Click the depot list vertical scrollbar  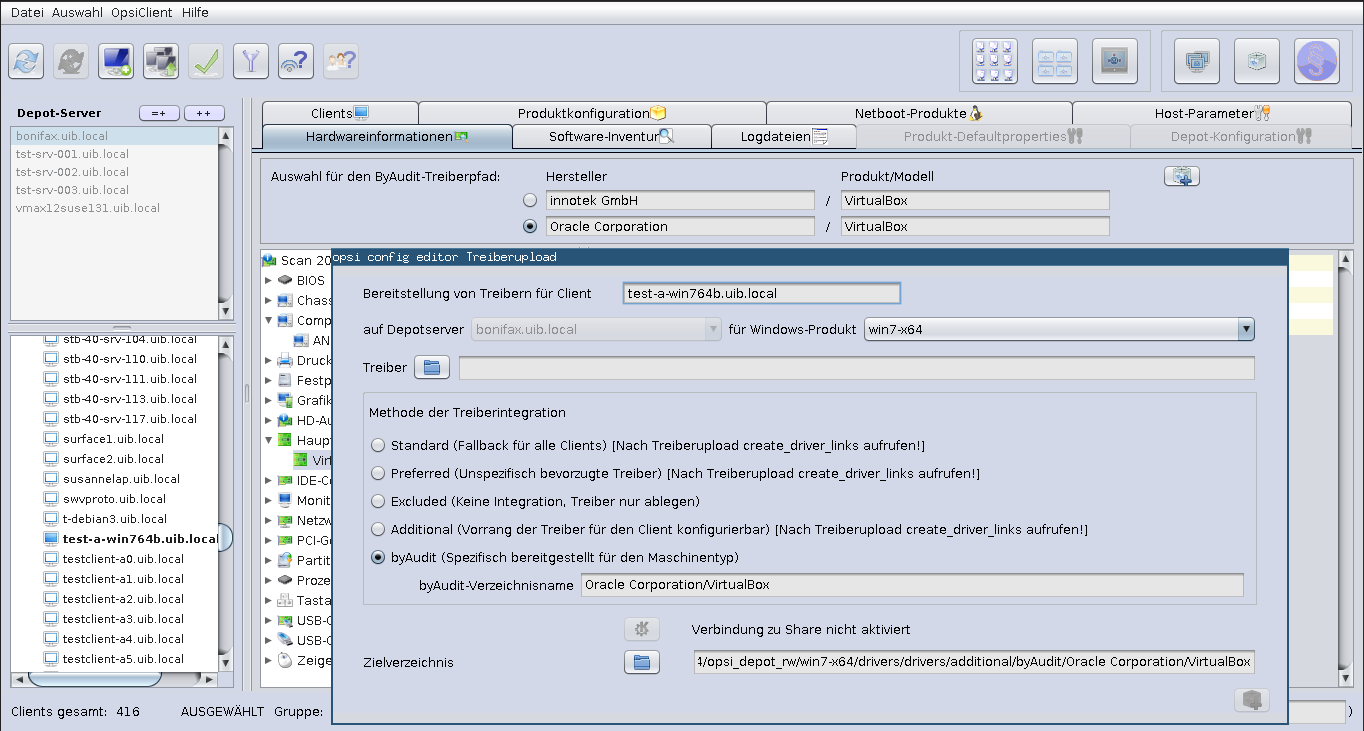225,223
